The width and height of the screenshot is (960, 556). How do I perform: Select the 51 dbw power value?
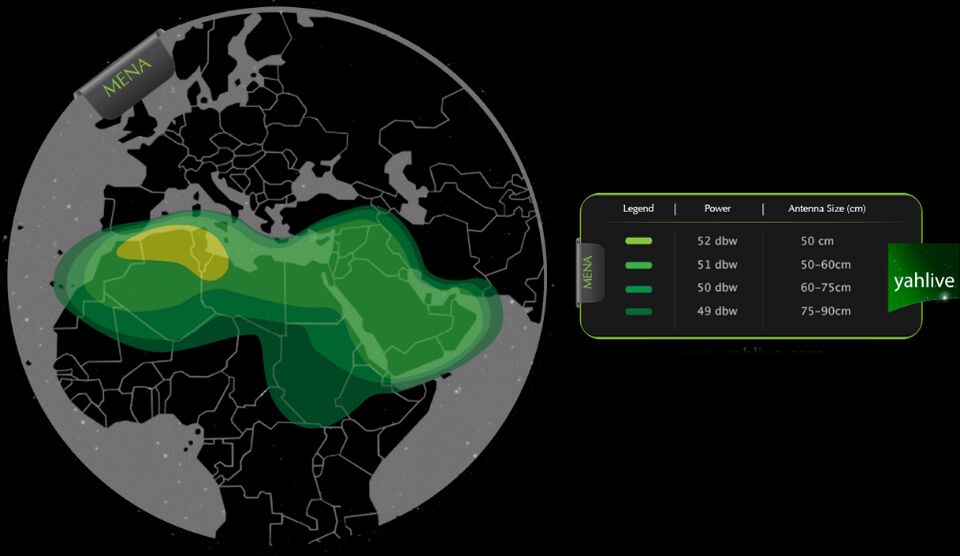717,265
